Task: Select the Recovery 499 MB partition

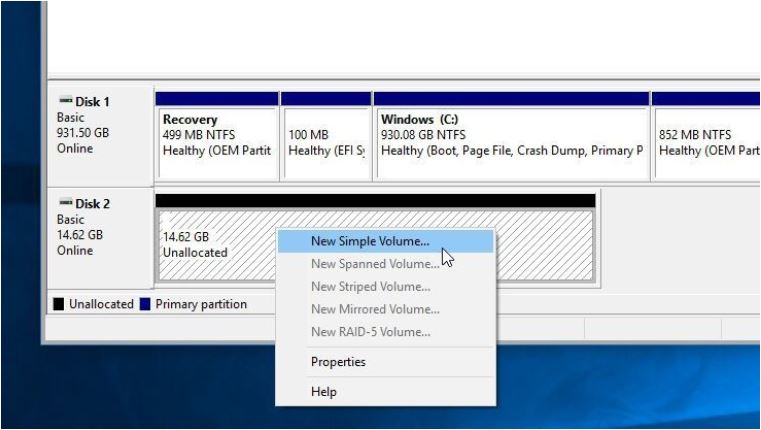Action: (x=217, y=144)
